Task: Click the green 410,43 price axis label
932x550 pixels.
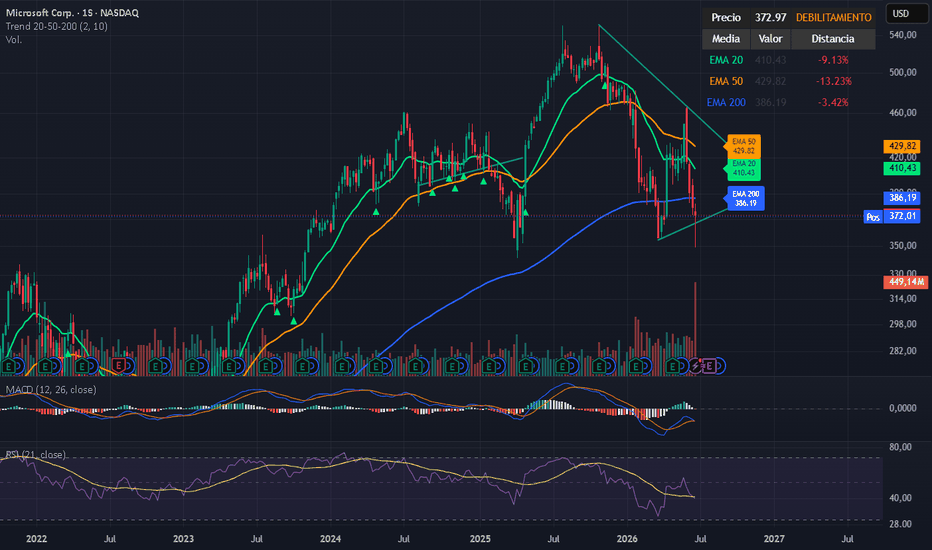Action: (902, 168)
